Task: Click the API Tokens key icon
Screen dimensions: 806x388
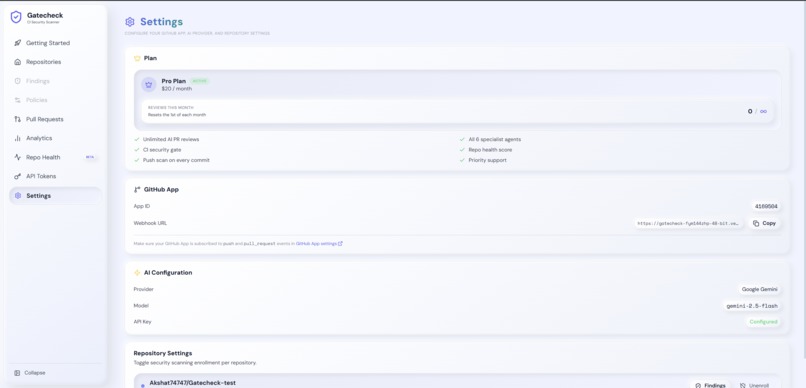Action: (17, 176)
